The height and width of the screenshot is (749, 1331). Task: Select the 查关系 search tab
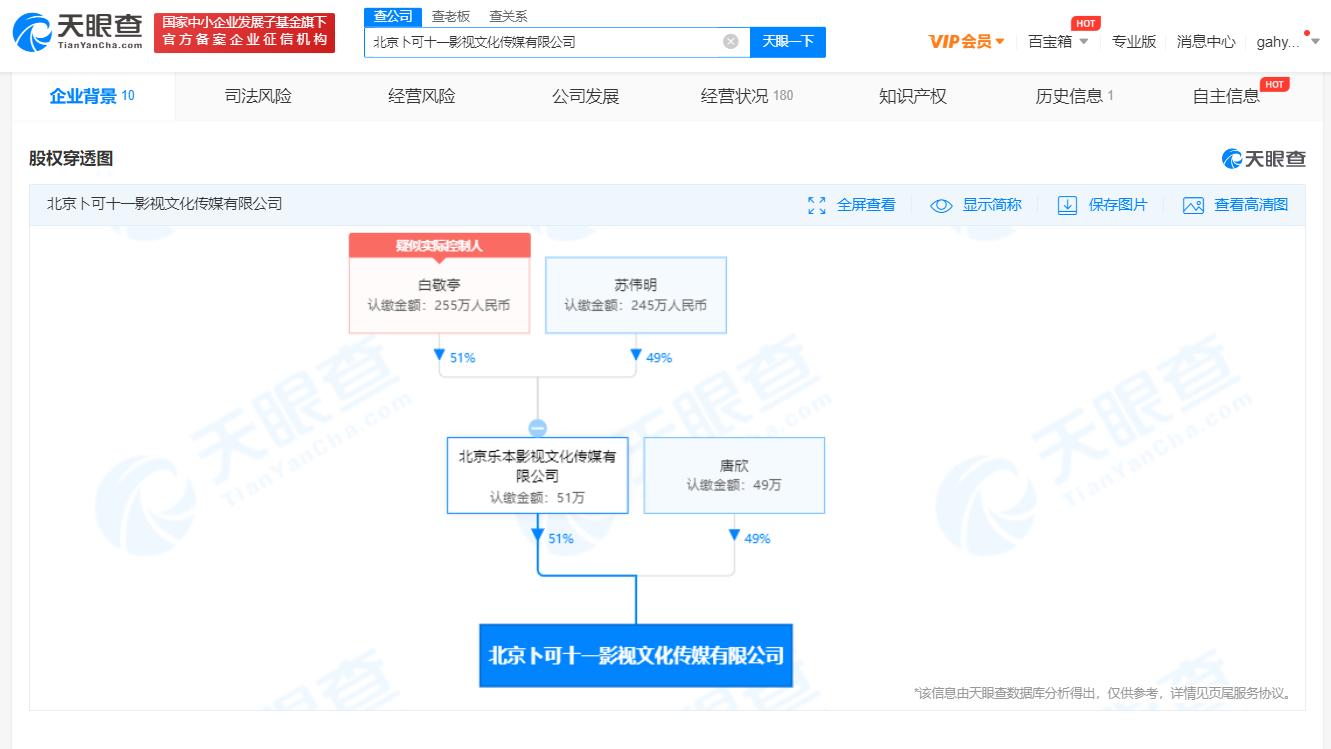(x=508, y=16)
